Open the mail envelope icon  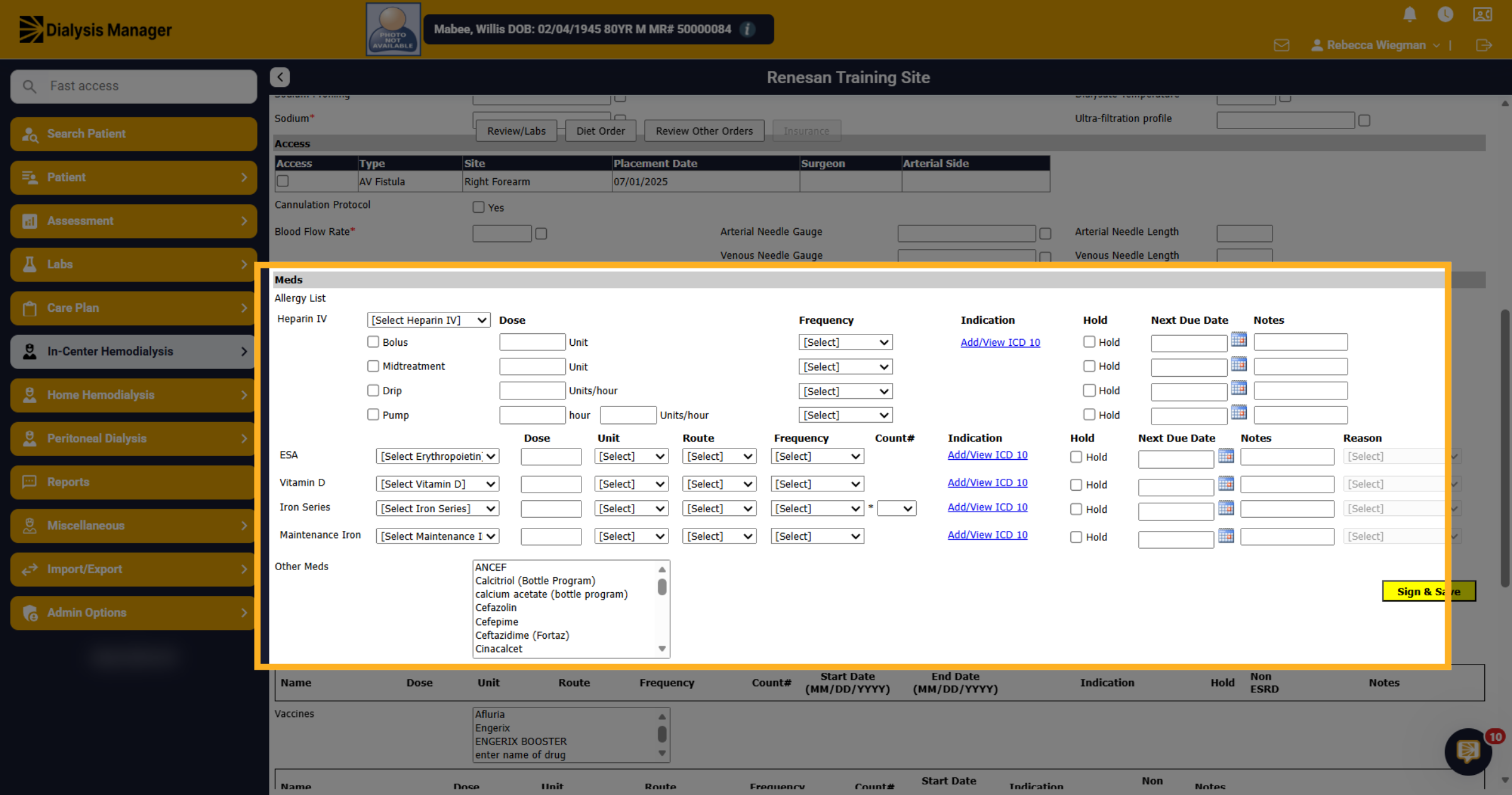pyautogui.click(x=1281, y=45)
